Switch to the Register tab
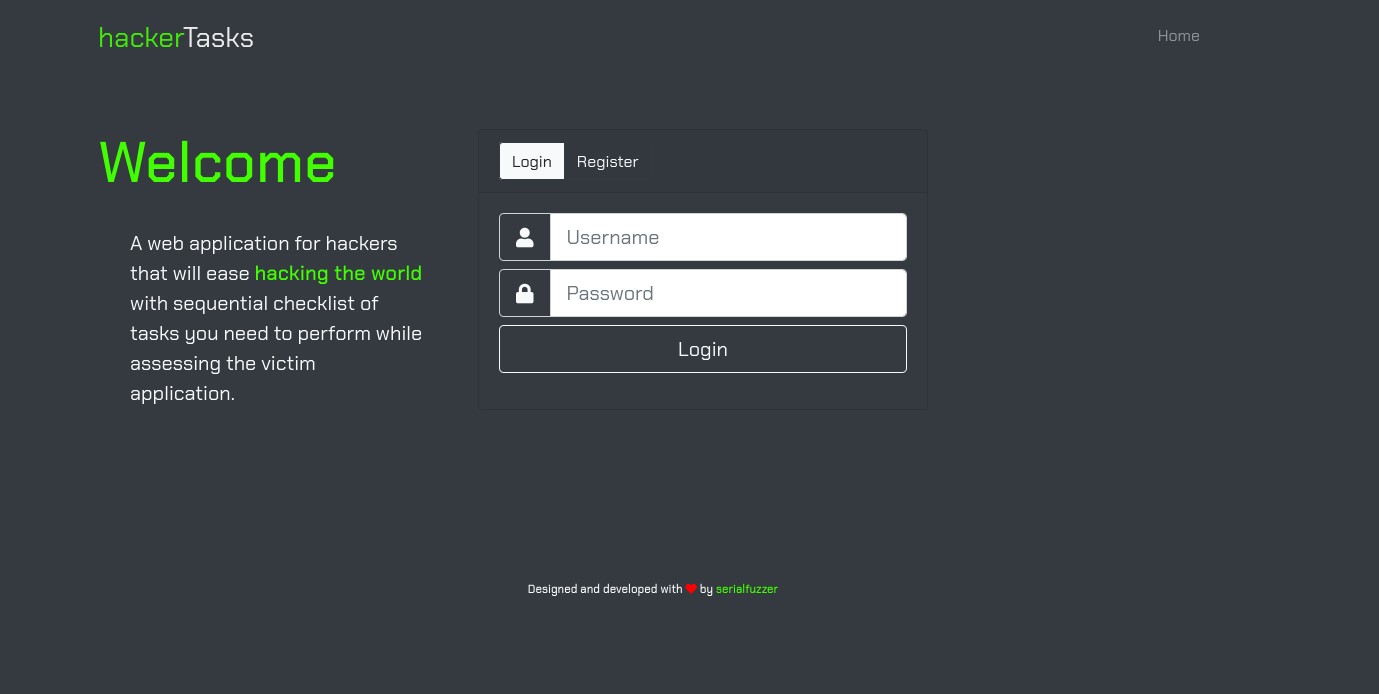Viewport: 1379px width, 694px height. (x=607, y=161)
